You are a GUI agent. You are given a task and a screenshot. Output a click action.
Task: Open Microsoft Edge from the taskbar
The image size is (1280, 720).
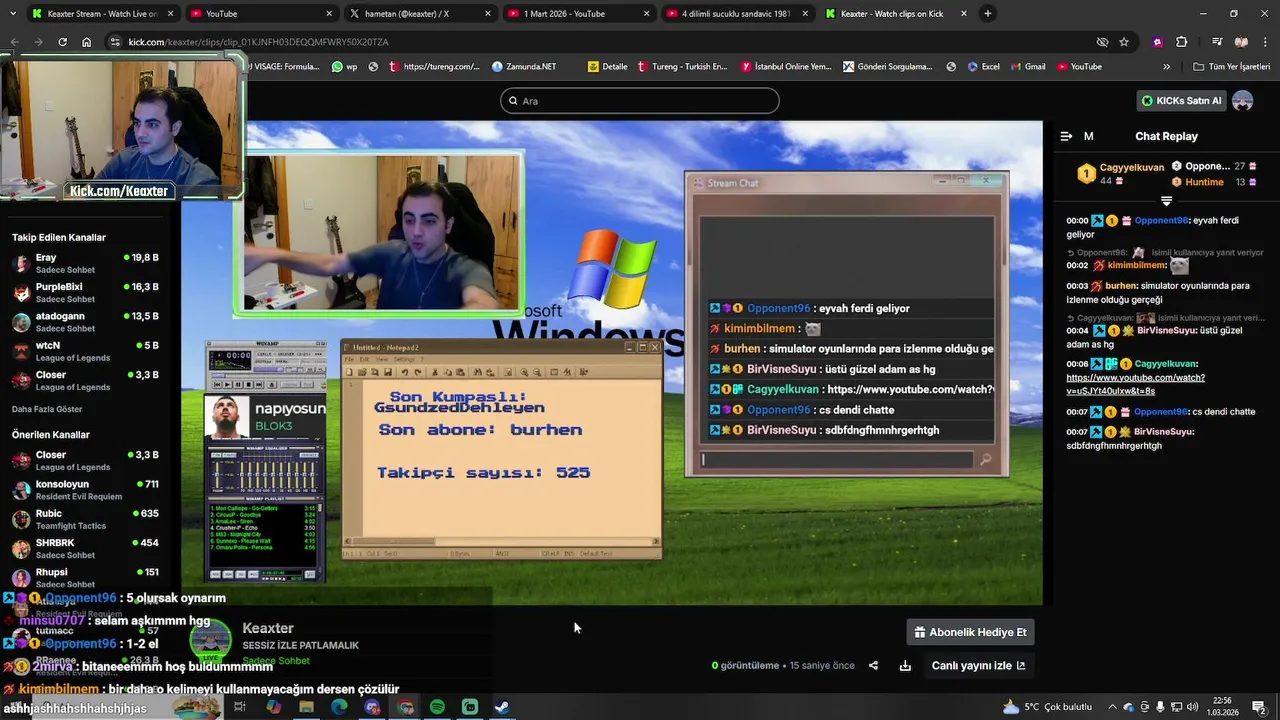pyautogui.click(x=339, y=707)
